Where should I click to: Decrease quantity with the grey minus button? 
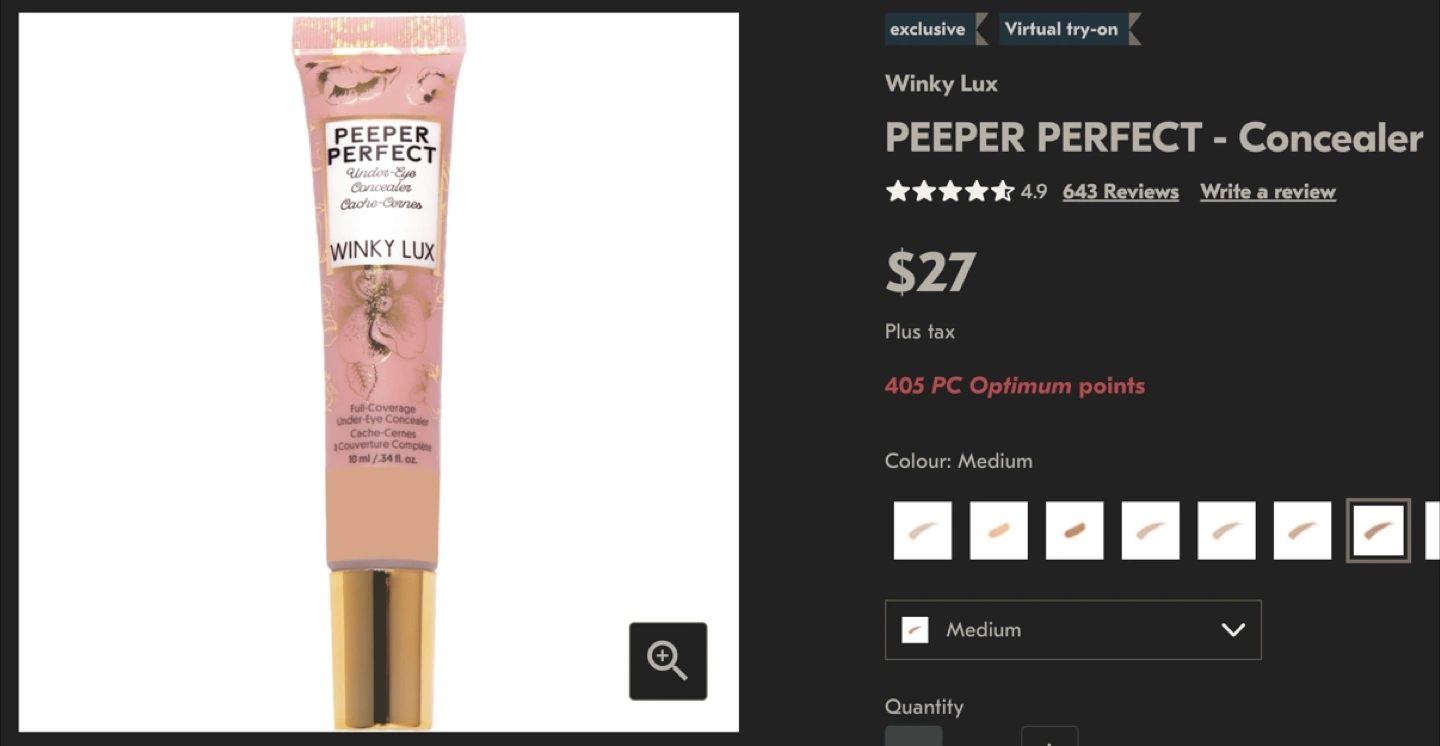(913, 737)
